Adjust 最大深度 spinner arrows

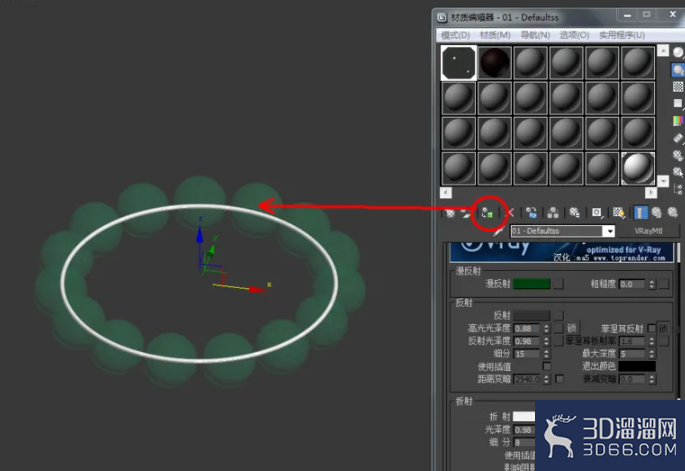pyautogui.click(x=651, y=353)
